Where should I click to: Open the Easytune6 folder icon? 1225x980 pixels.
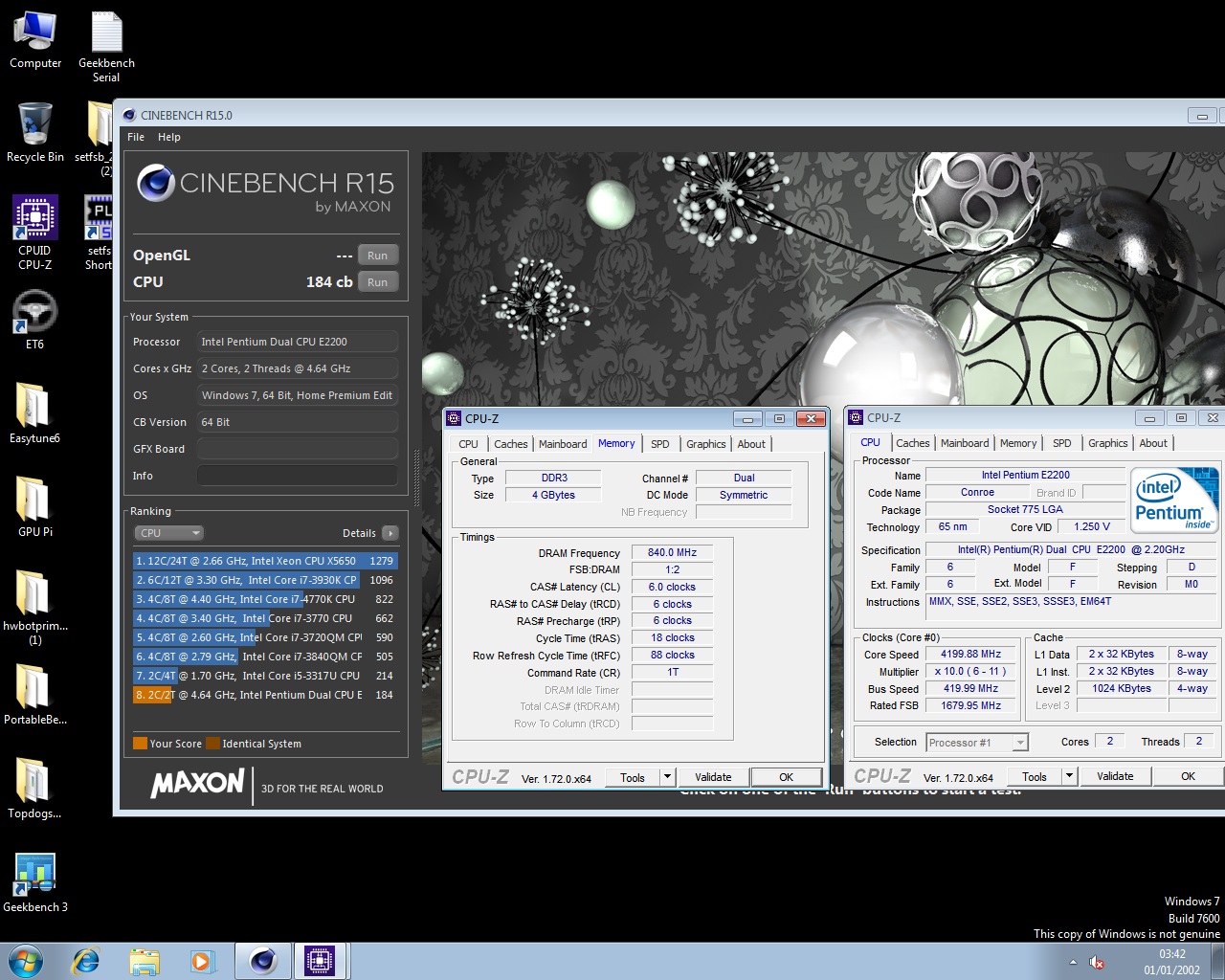pos(34,413)
